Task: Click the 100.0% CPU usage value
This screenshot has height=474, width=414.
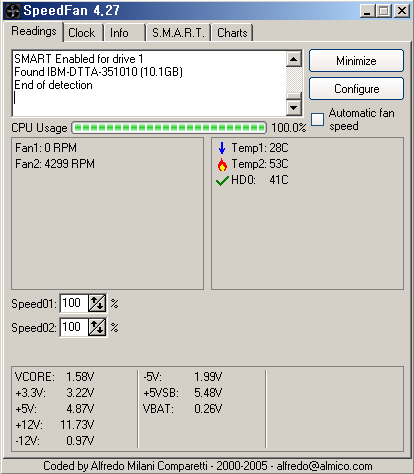Action: tap(289, 128)
